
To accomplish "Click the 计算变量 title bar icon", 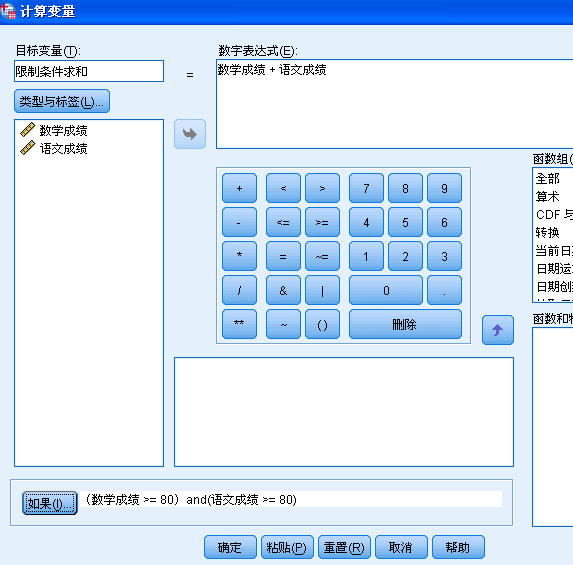I will coord(8,11).
